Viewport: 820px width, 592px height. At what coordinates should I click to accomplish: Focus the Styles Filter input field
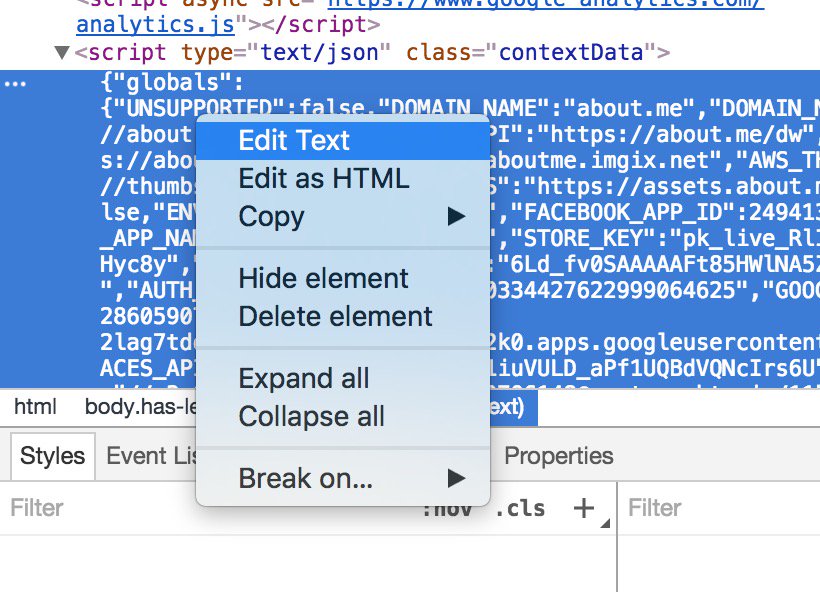pyautogui.click(x=209, y=508)
